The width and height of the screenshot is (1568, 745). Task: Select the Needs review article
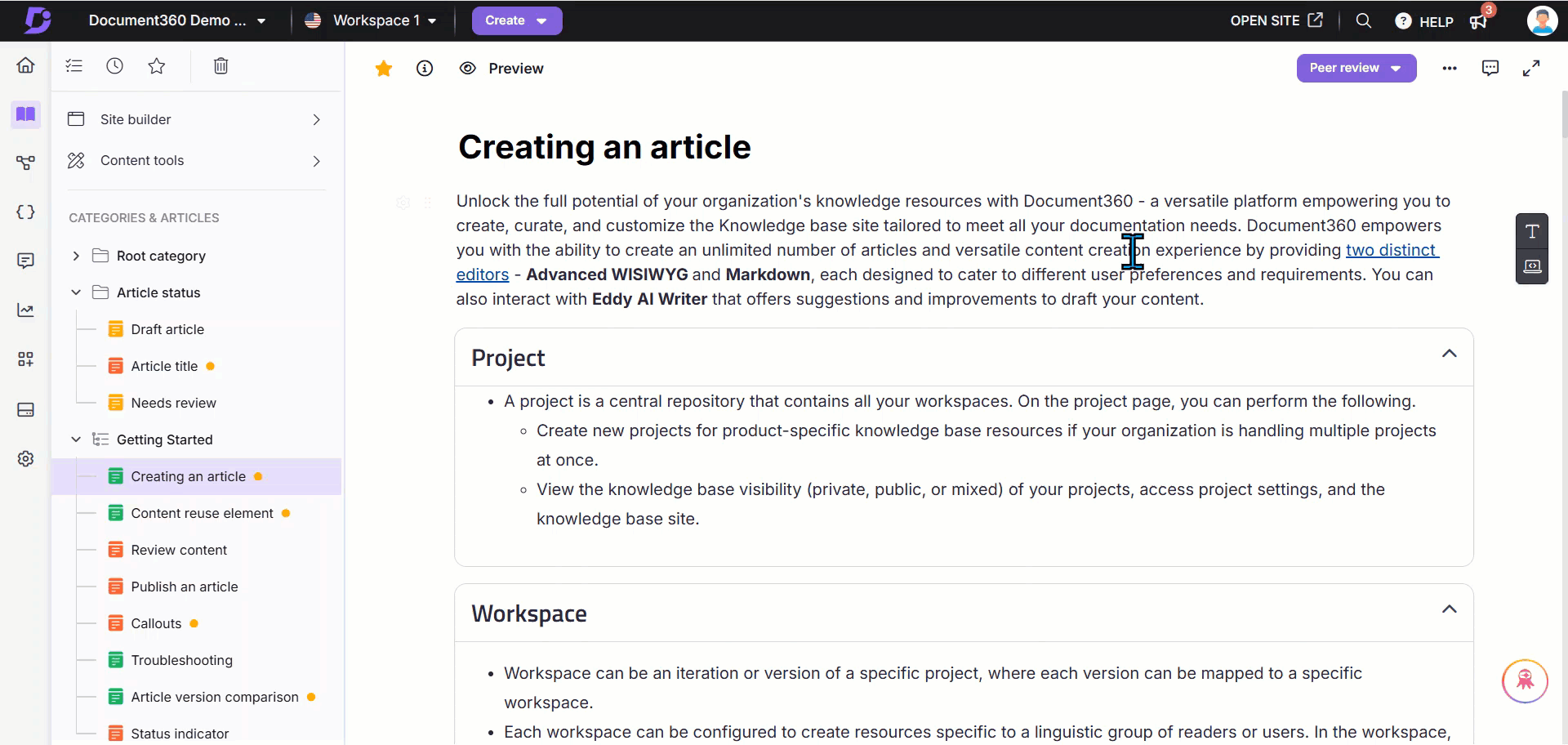click(x=174, y=403)
